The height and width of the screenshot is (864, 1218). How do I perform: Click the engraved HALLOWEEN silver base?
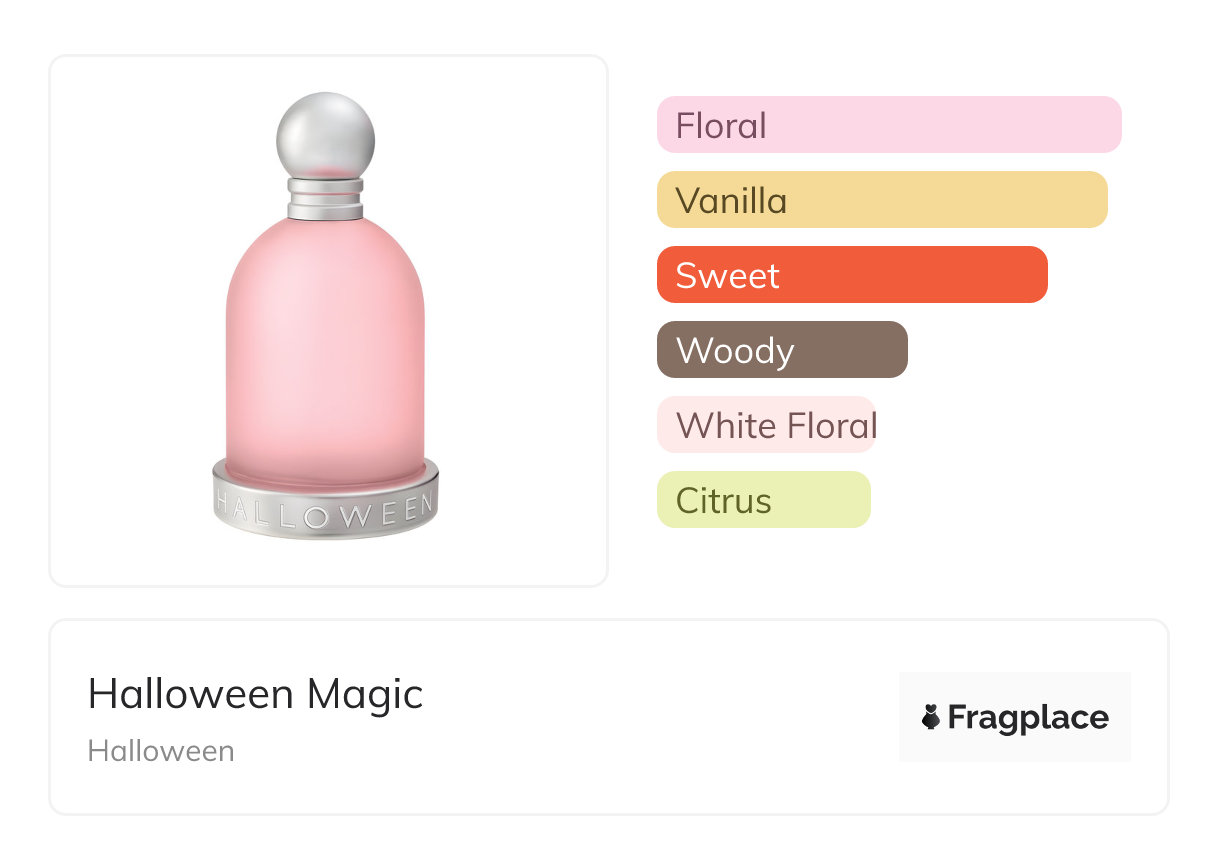326,508
